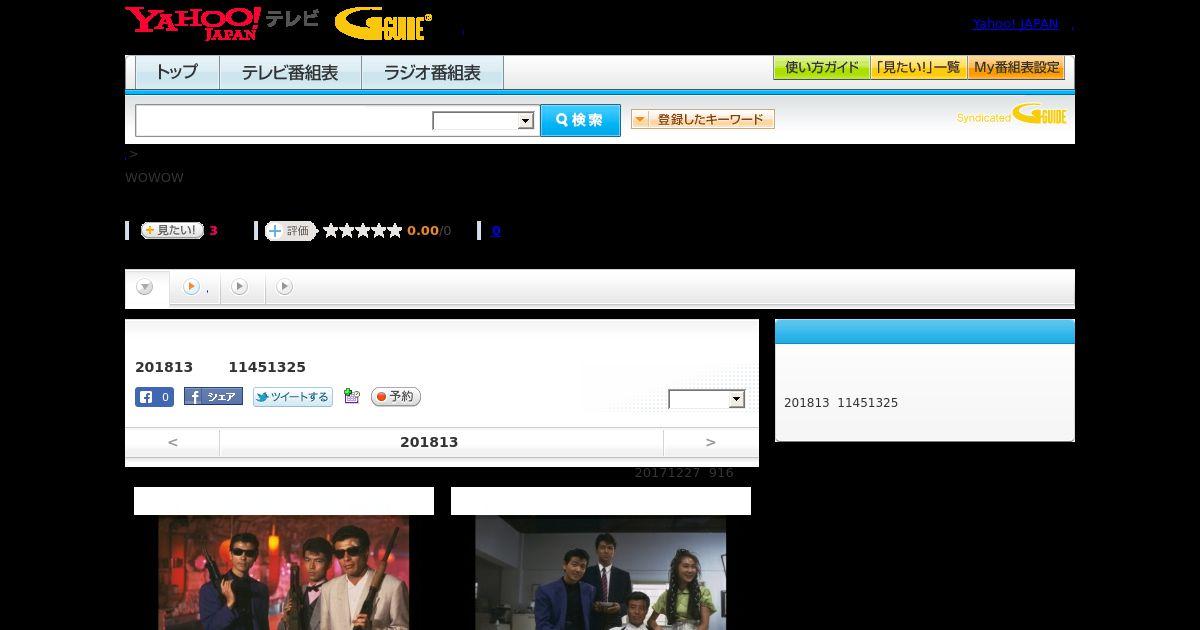The height and width of the screenshot is (630, 1200).
Task: Rate the program four stars
Action: pos(378,231)
